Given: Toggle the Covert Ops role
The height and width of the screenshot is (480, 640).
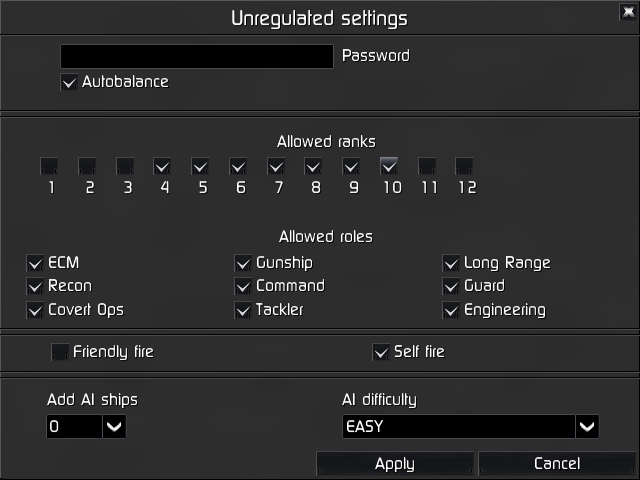Looking at the screenshot, I should coord(35,310).
